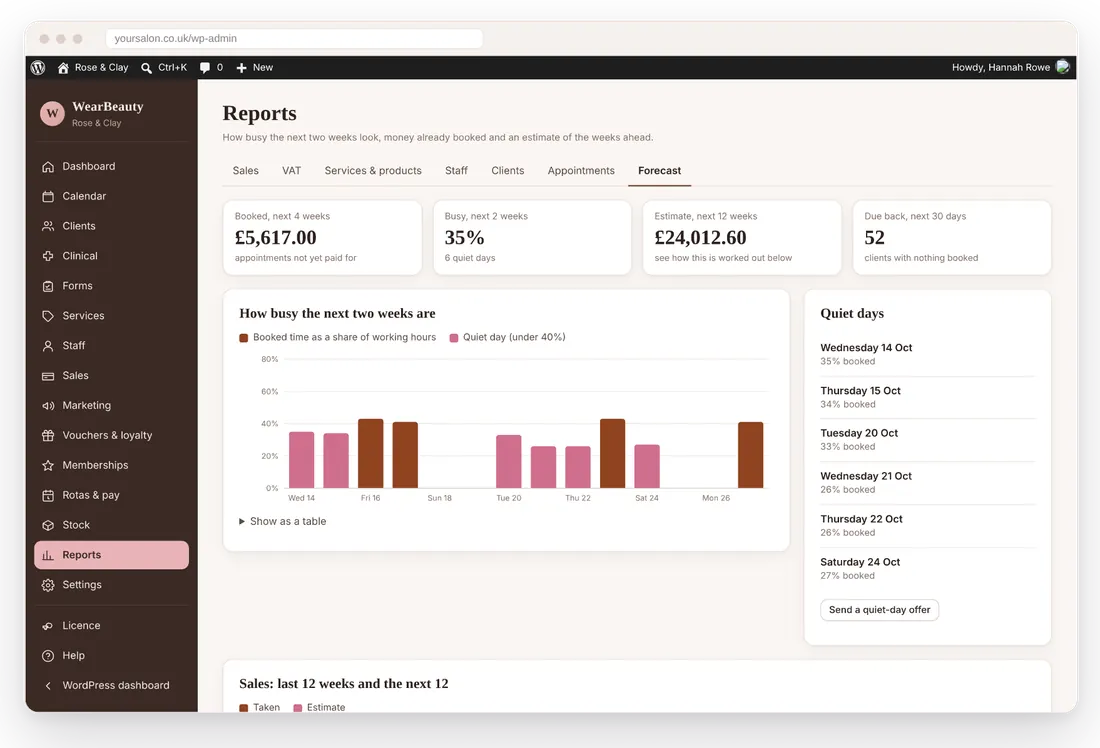Click the Busy, next 2 weeks card
Image resolution: width=1100 pixels, height=748 pixels.
tap(532, 237)
